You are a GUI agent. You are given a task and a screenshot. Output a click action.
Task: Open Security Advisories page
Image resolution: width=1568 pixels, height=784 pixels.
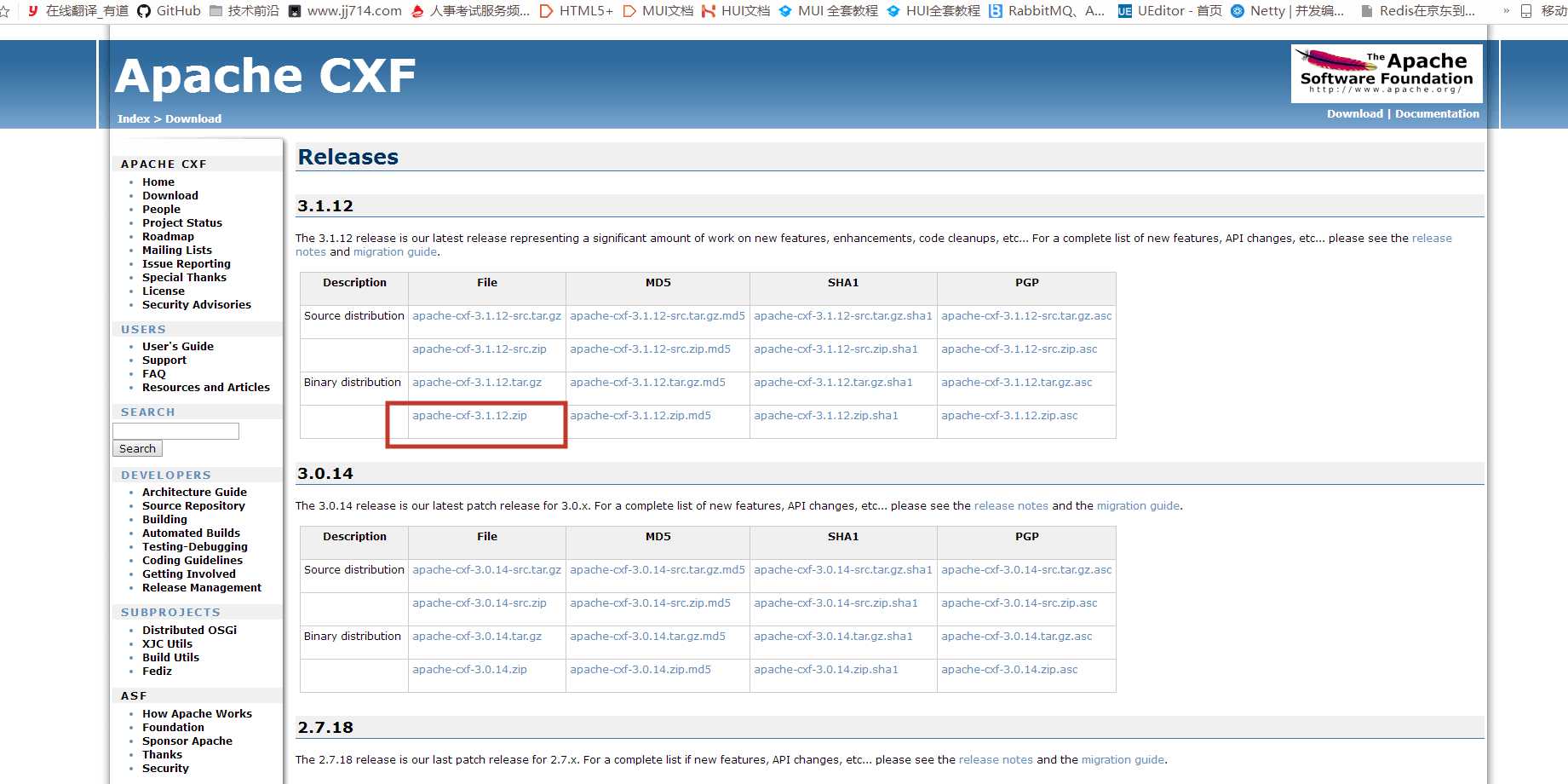[197, 304]
